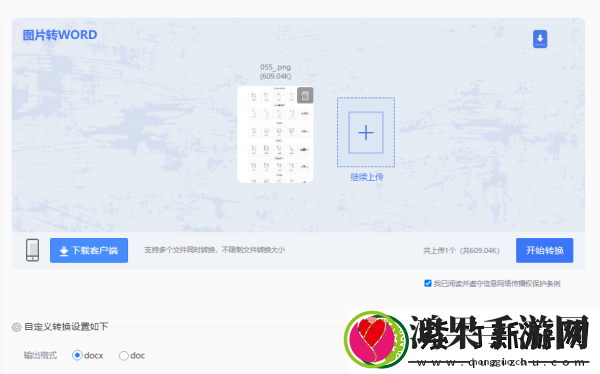Click the 055_.png file name
The width and height of the screenshot is (600, 374).
tap(276, 67)
